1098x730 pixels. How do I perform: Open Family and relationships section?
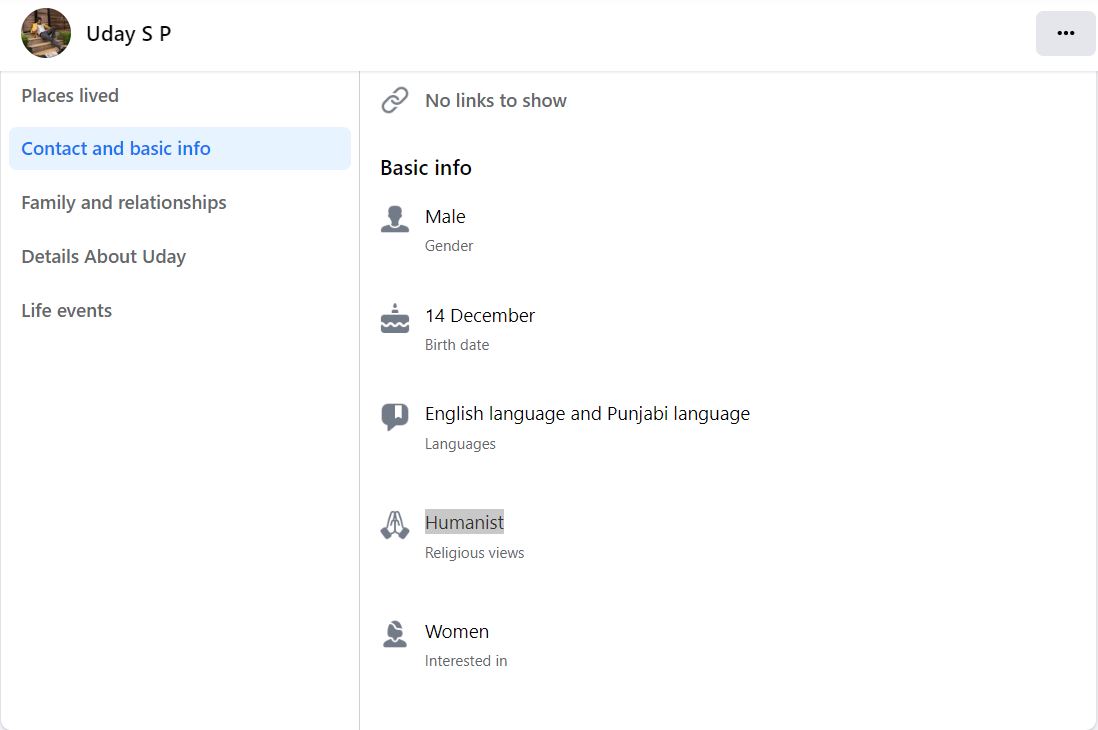(x=124, y=202)
